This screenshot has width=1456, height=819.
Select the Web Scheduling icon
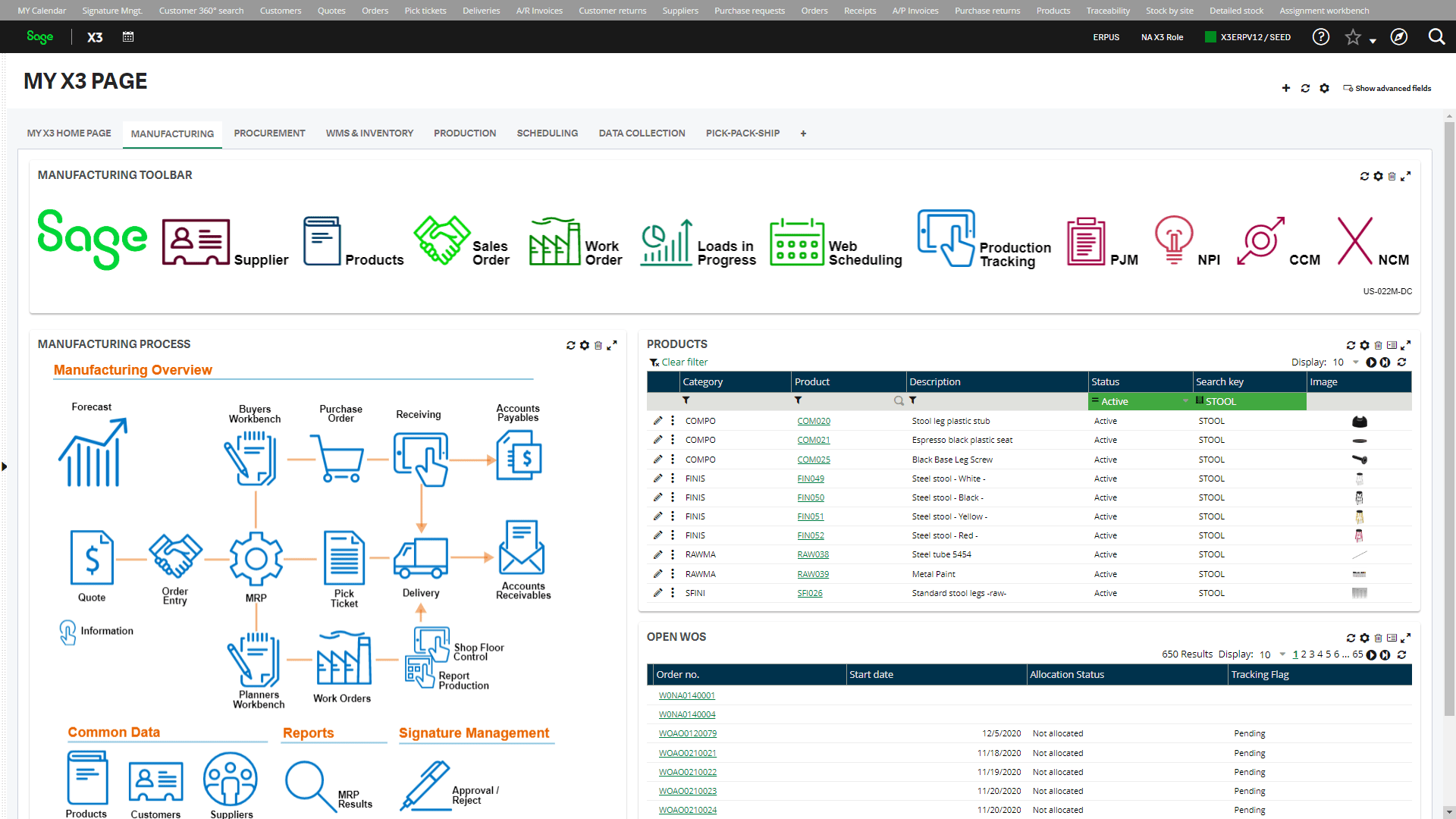[x=797, y=241]
